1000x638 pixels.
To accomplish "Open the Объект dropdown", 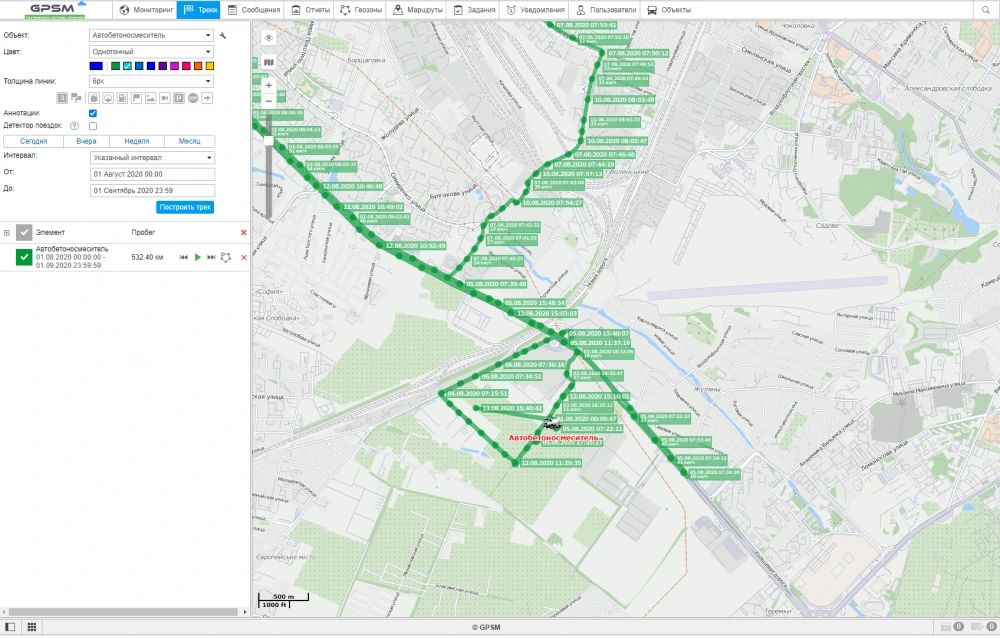I will pyautogui.click(x=151, y=35).
